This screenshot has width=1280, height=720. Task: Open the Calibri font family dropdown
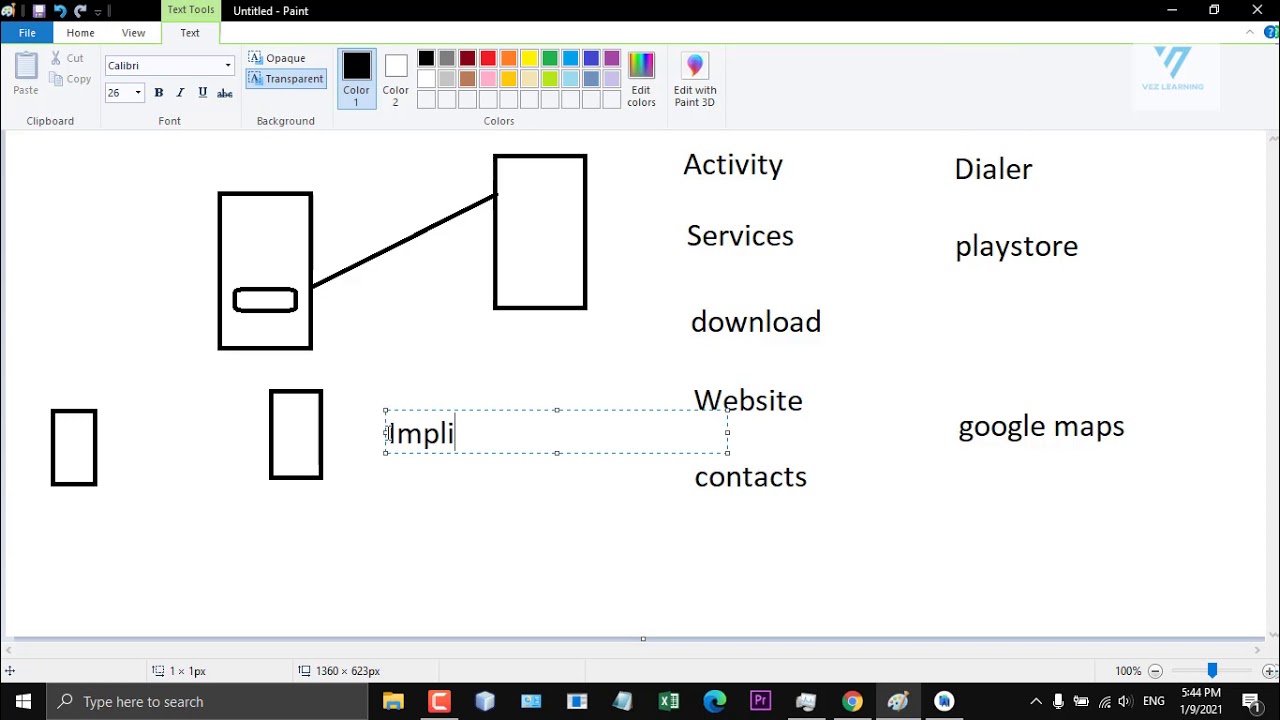(228, 66)
